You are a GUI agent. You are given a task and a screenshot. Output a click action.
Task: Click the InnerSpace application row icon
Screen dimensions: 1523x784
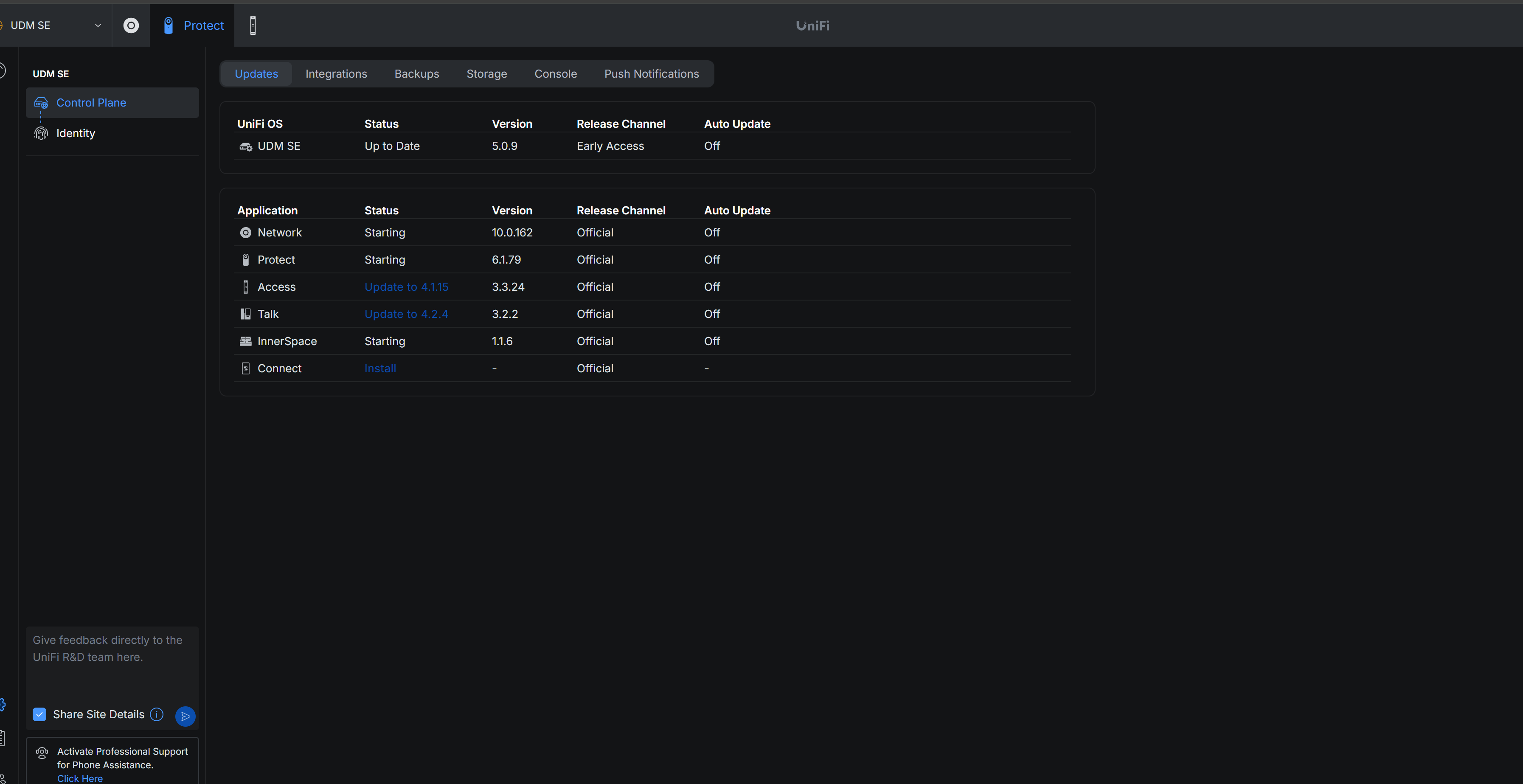(x=245, y=341)
